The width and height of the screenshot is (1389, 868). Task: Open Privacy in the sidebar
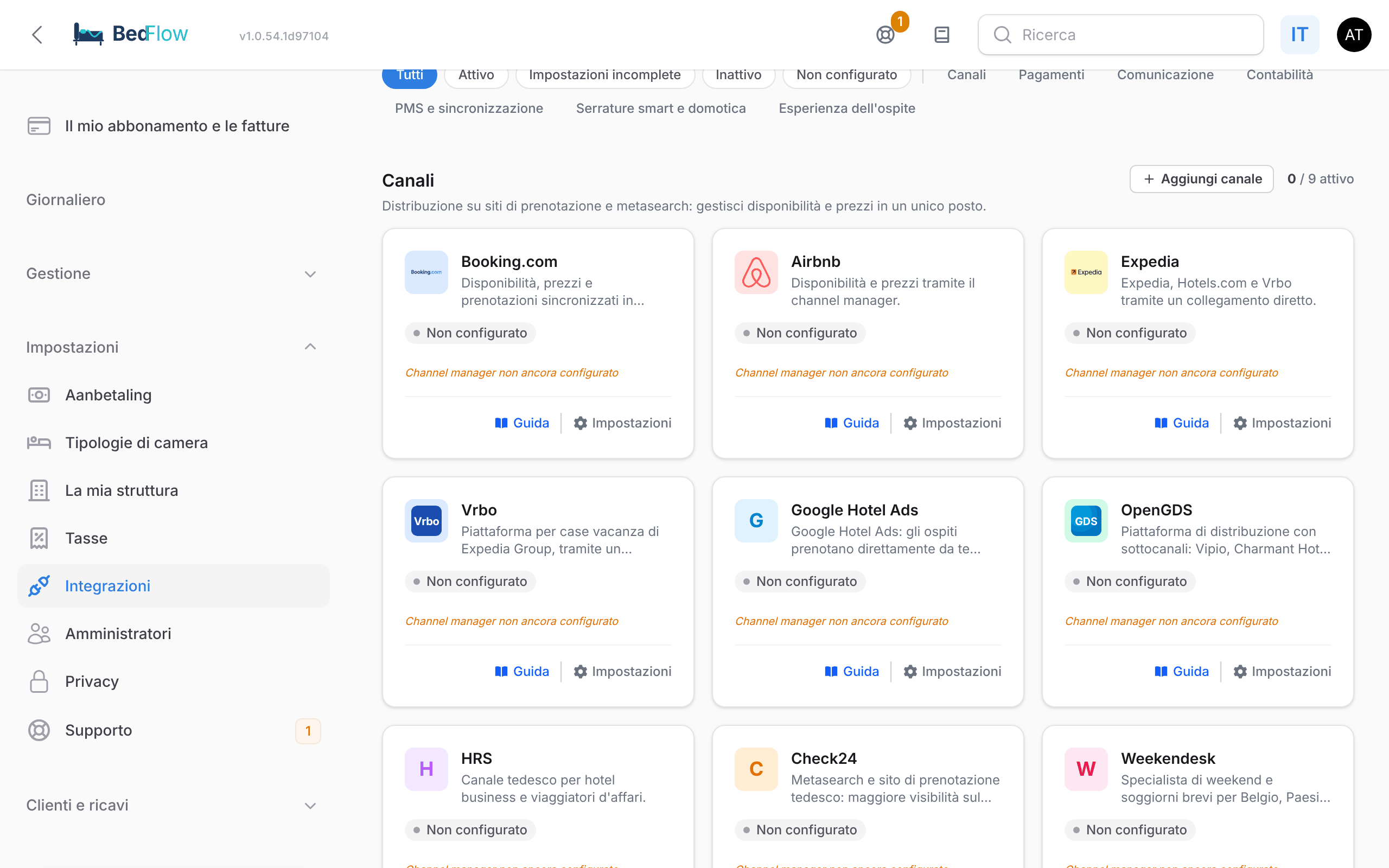click(173, 681)
